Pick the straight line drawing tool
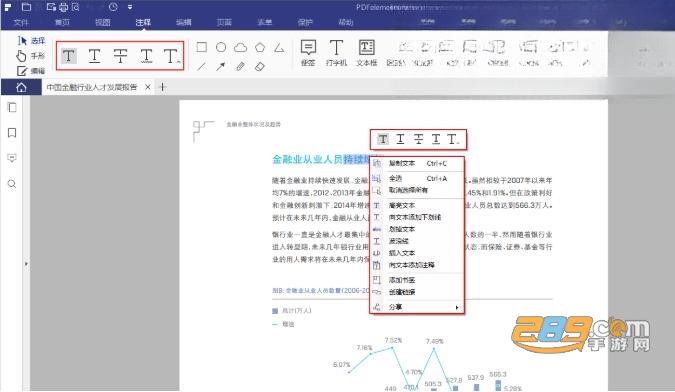The image size is (675, 392). pos(201,67)
